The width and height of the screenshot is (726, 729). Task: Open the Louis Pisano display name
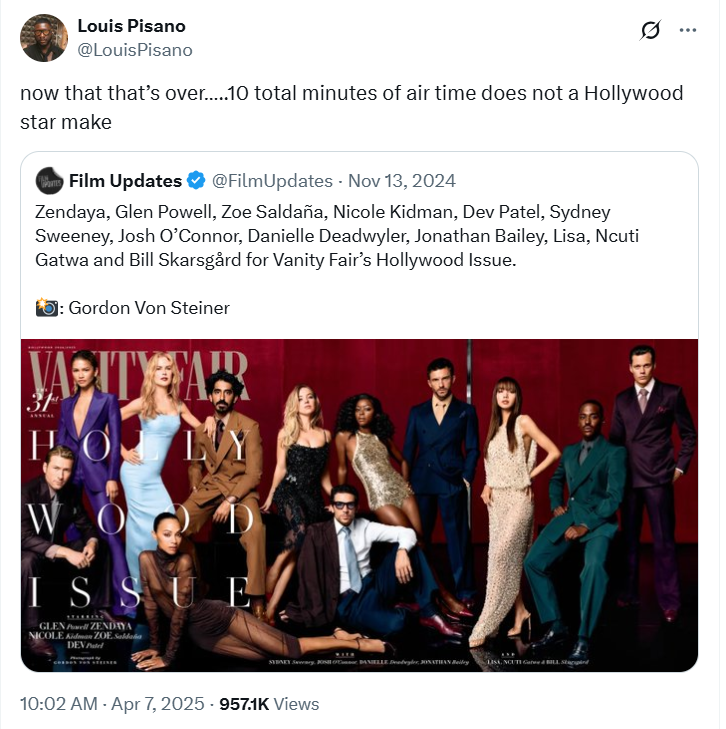click(131, 26)
